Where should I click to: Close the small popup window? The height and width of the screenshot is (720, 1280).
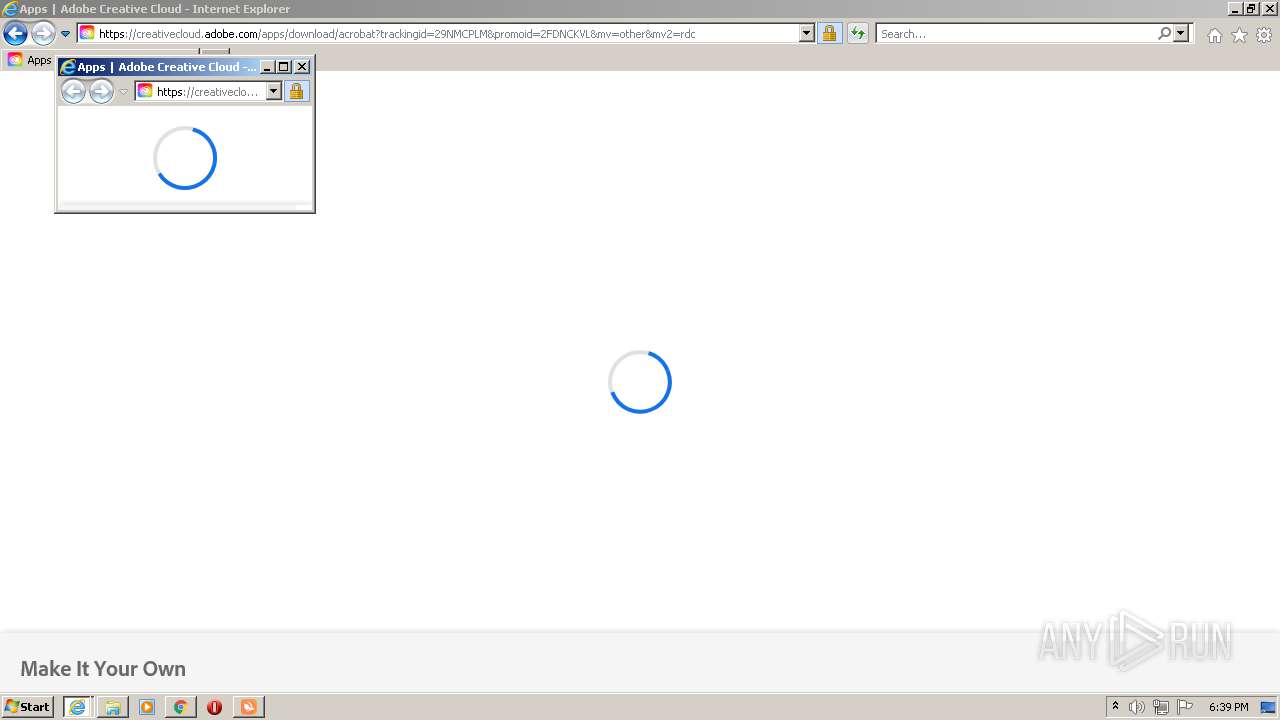(x=302, y=67)
